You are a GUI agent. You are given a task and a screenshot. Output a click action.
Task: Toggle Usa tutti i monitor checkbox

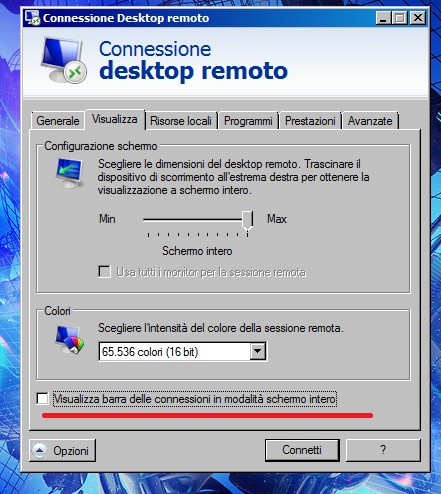point(105,271)
